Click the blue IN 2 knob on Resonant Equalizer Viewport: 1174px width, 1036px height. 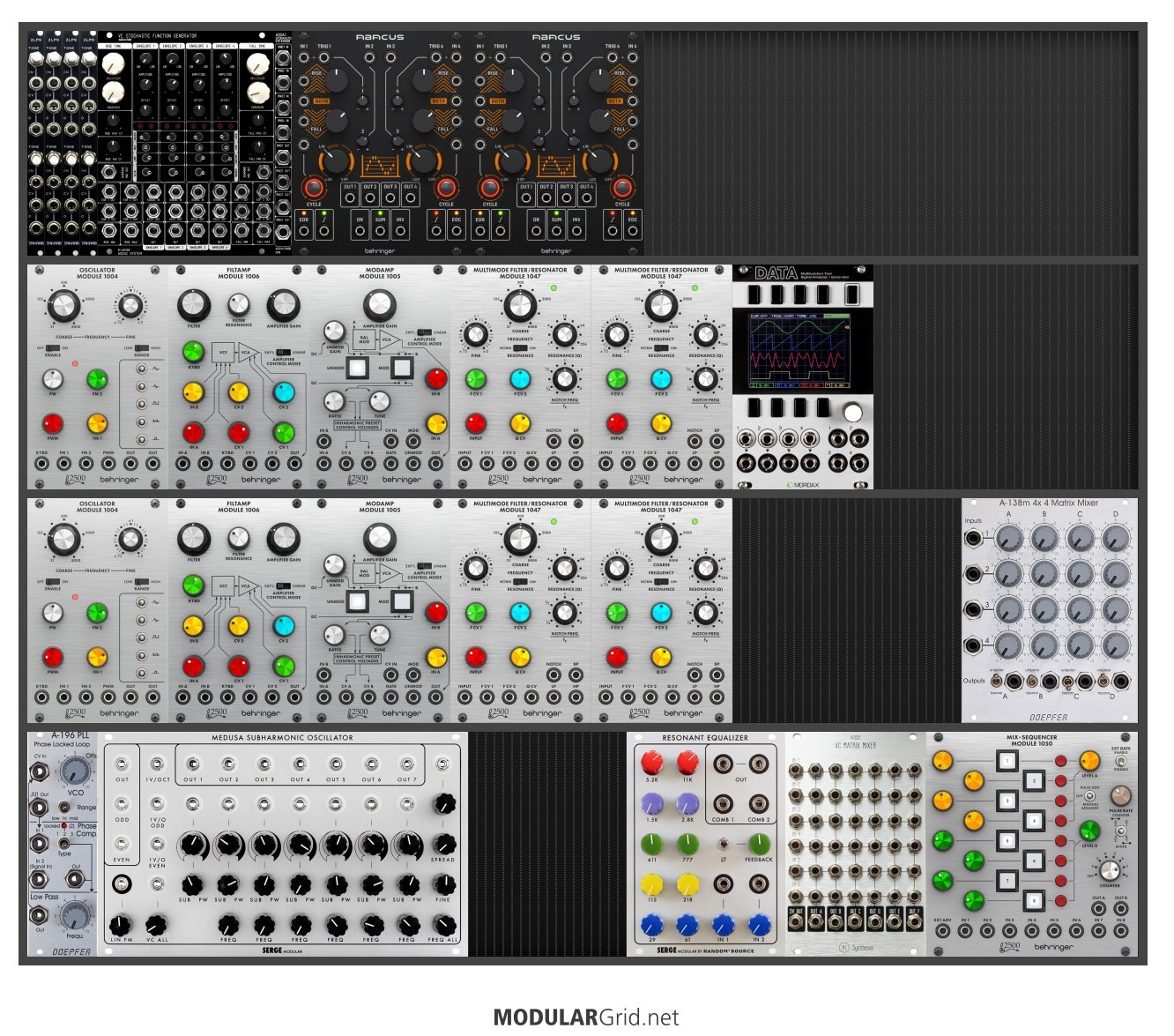(x=759, y=924)
